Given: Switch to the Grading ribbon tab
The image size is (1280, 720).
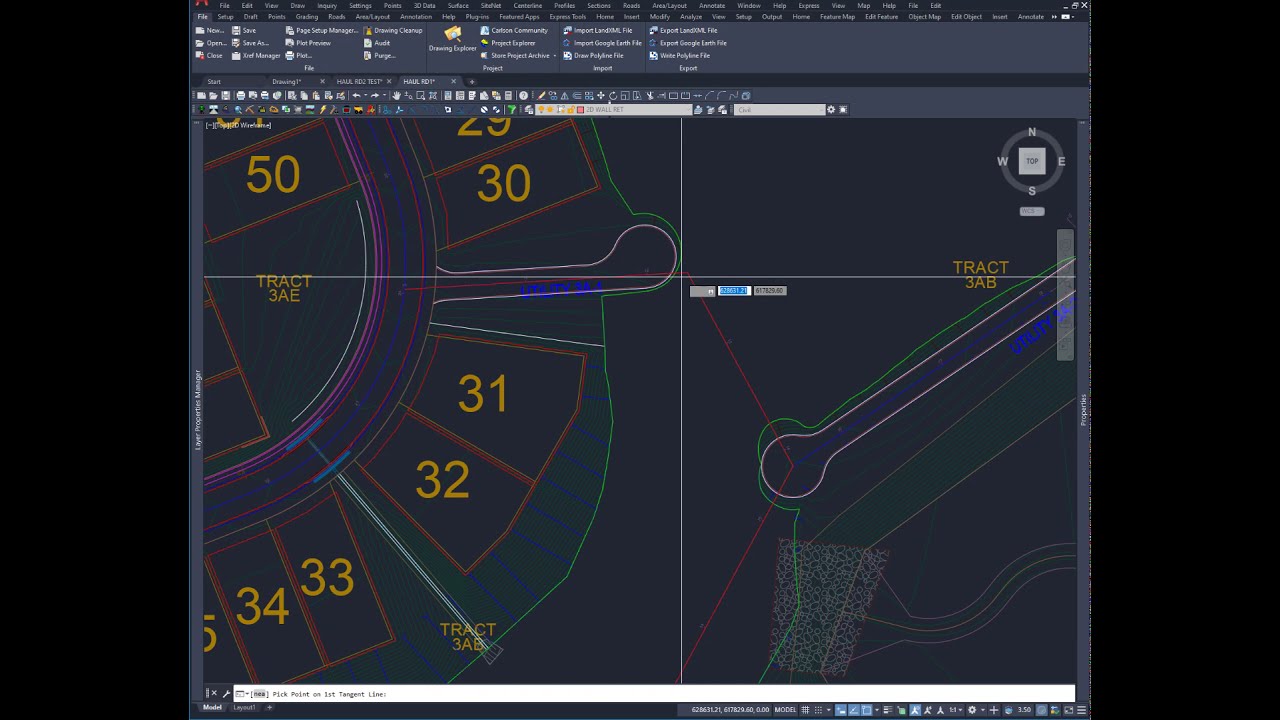Looking at the screenshot, I should click(307, 17).
